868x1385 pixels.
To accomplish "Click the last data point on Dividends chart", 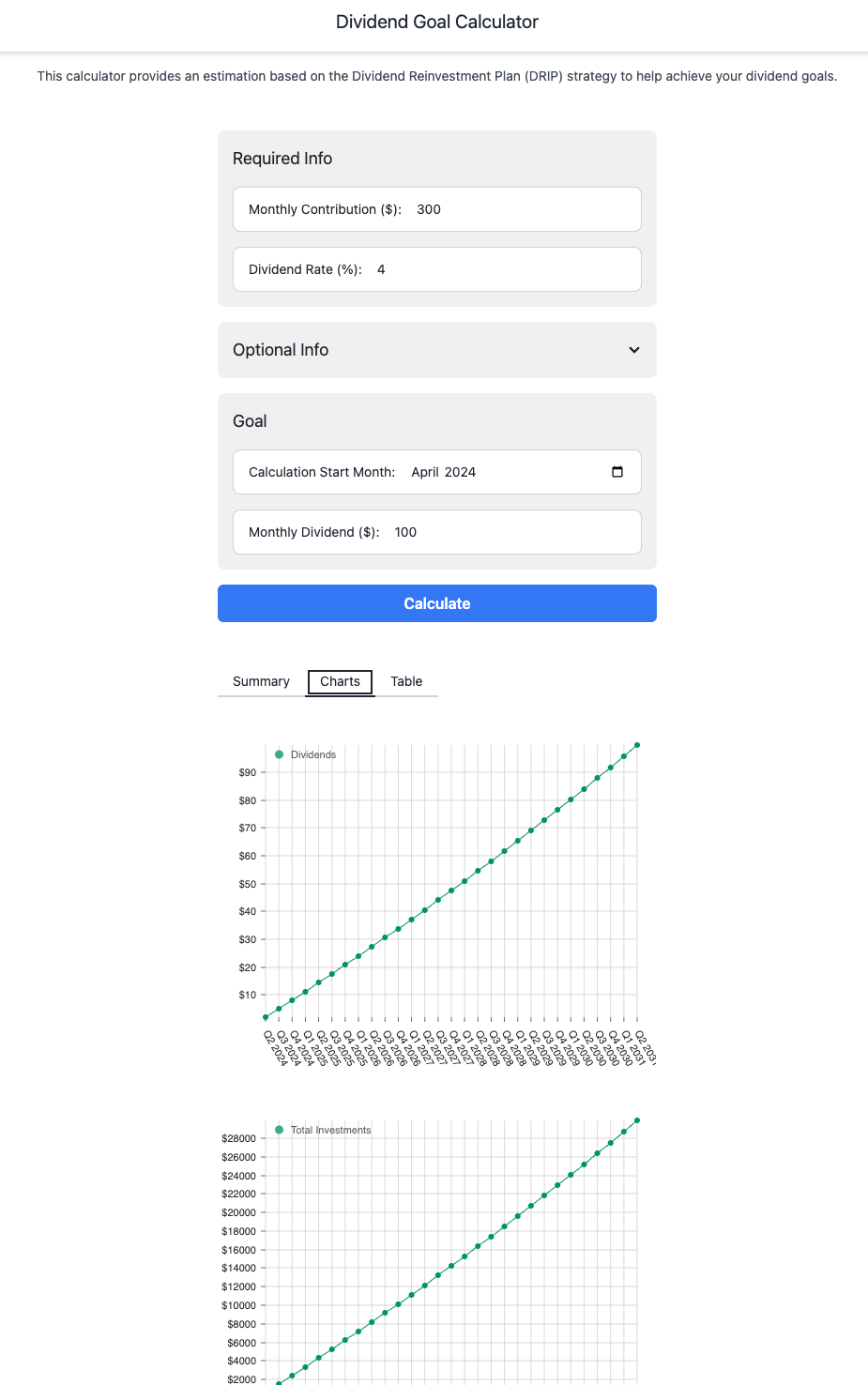I will pyautogui.click(x=637, y=745).
